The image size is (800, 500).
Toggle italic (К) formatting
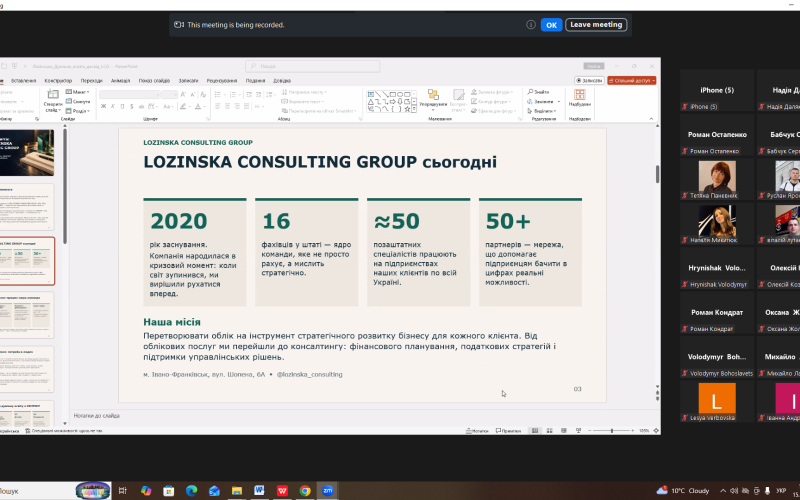click(x=113, y=107)
